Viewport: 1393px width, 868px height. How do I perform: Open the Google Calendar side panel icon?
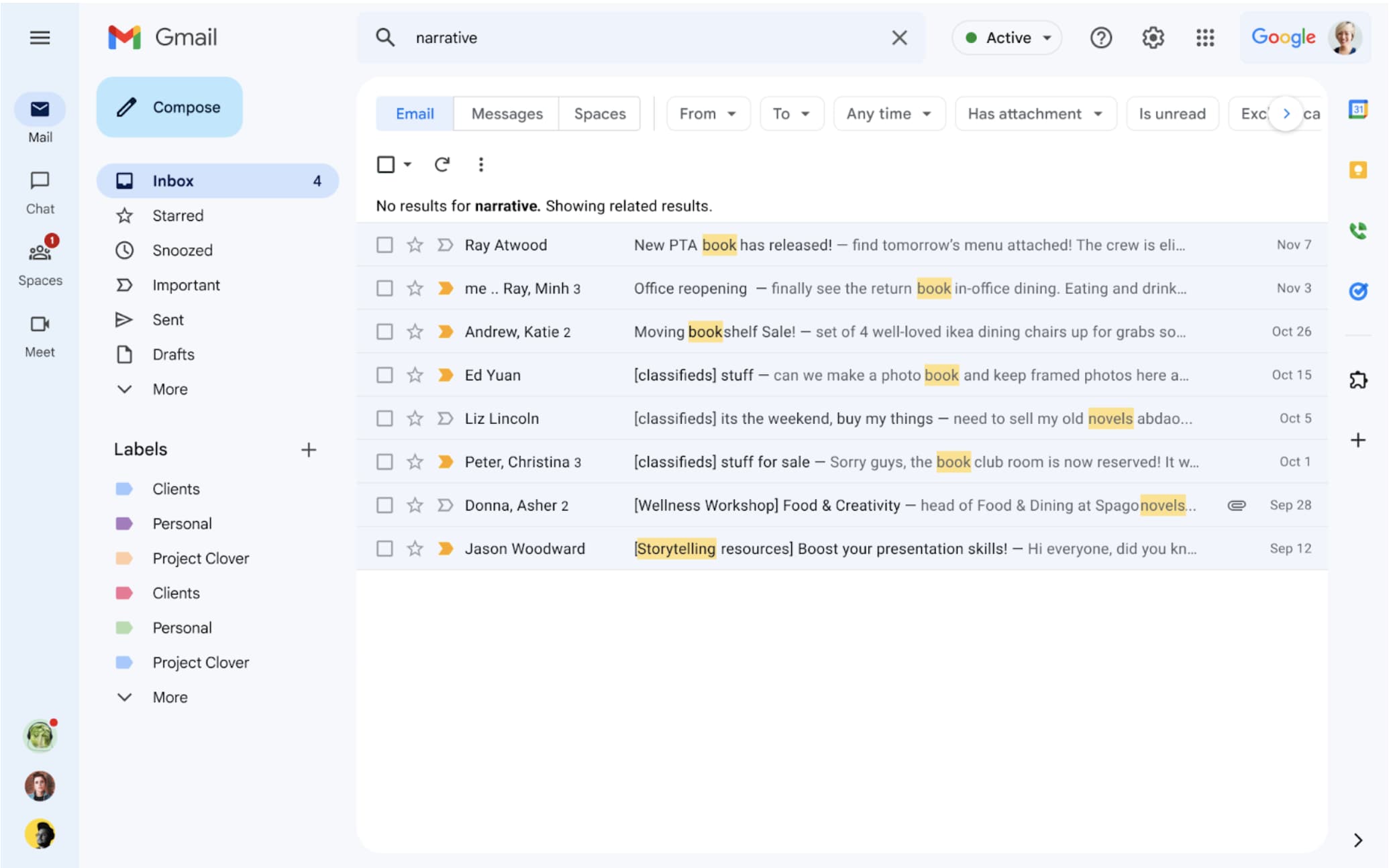(1357, 109)
